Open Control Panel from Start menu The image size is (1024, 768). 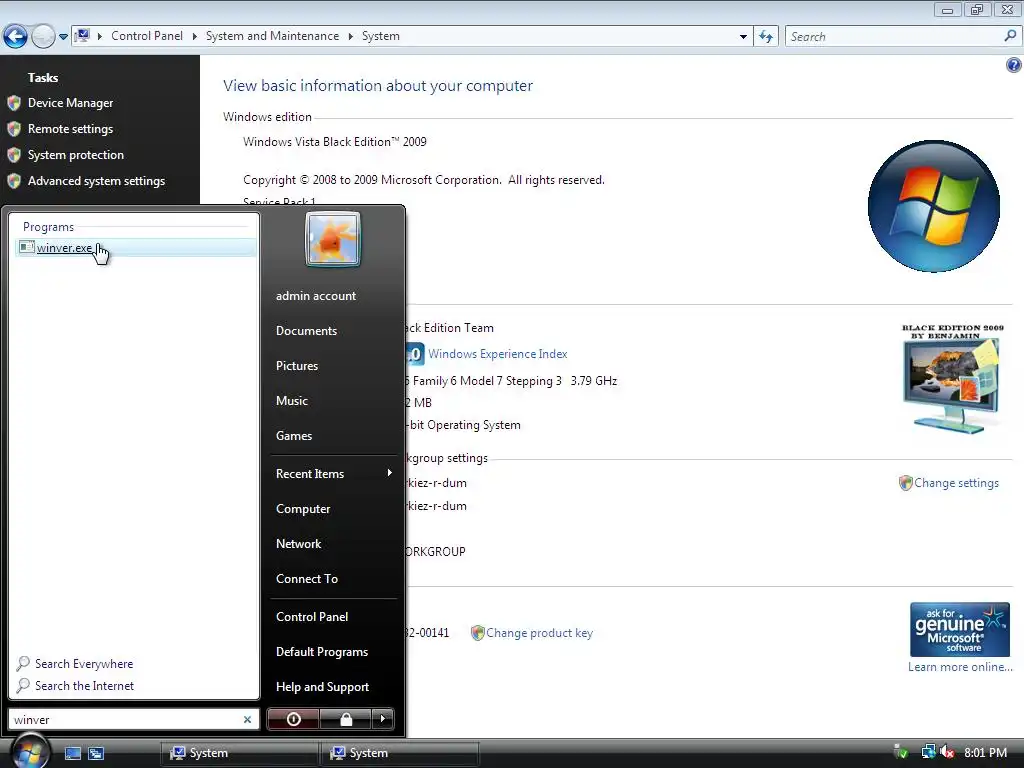pos(312,616)
